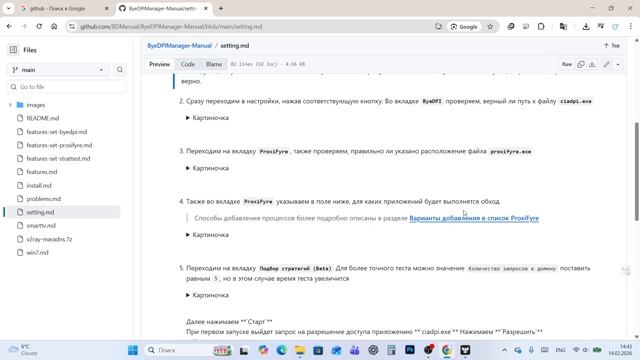This screenshot has width=640, height=360.
Task: Edit this file pencil icon
Action: 607,64
